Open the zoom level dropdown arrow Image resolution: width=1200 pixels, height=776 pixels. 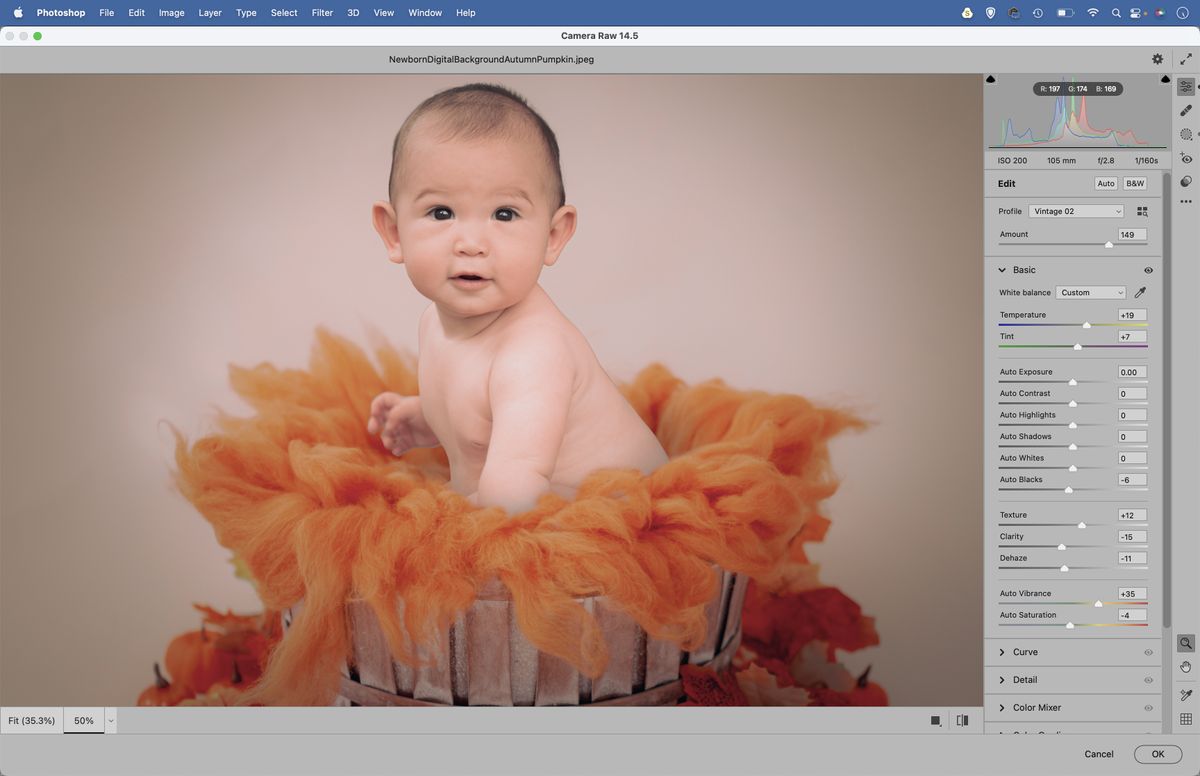tap(111, 720)
